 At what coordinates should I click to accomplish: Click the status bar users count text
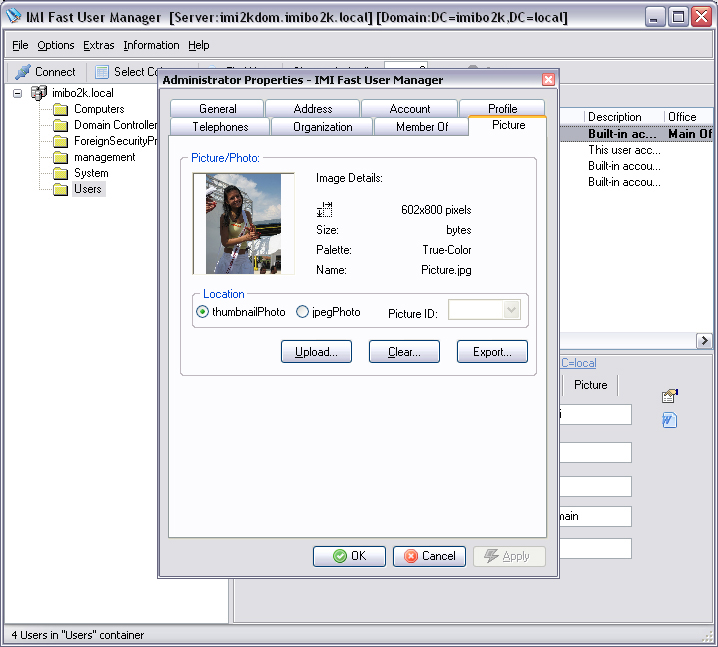pos(77,635)
